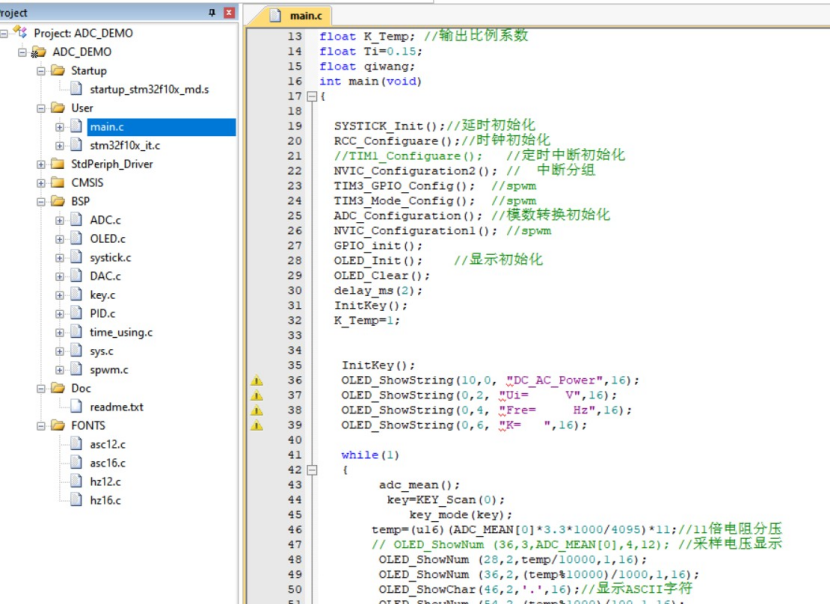Select systick.c in the BSP folder

110,258
